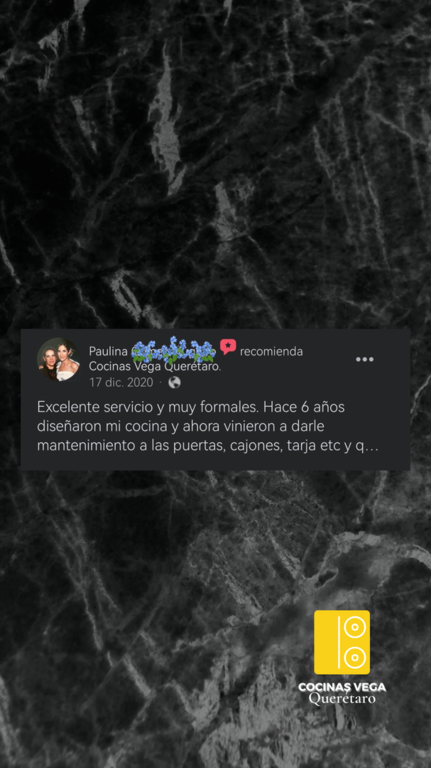Click the 17 dic. 2020 timestamp

click(121, 383)
